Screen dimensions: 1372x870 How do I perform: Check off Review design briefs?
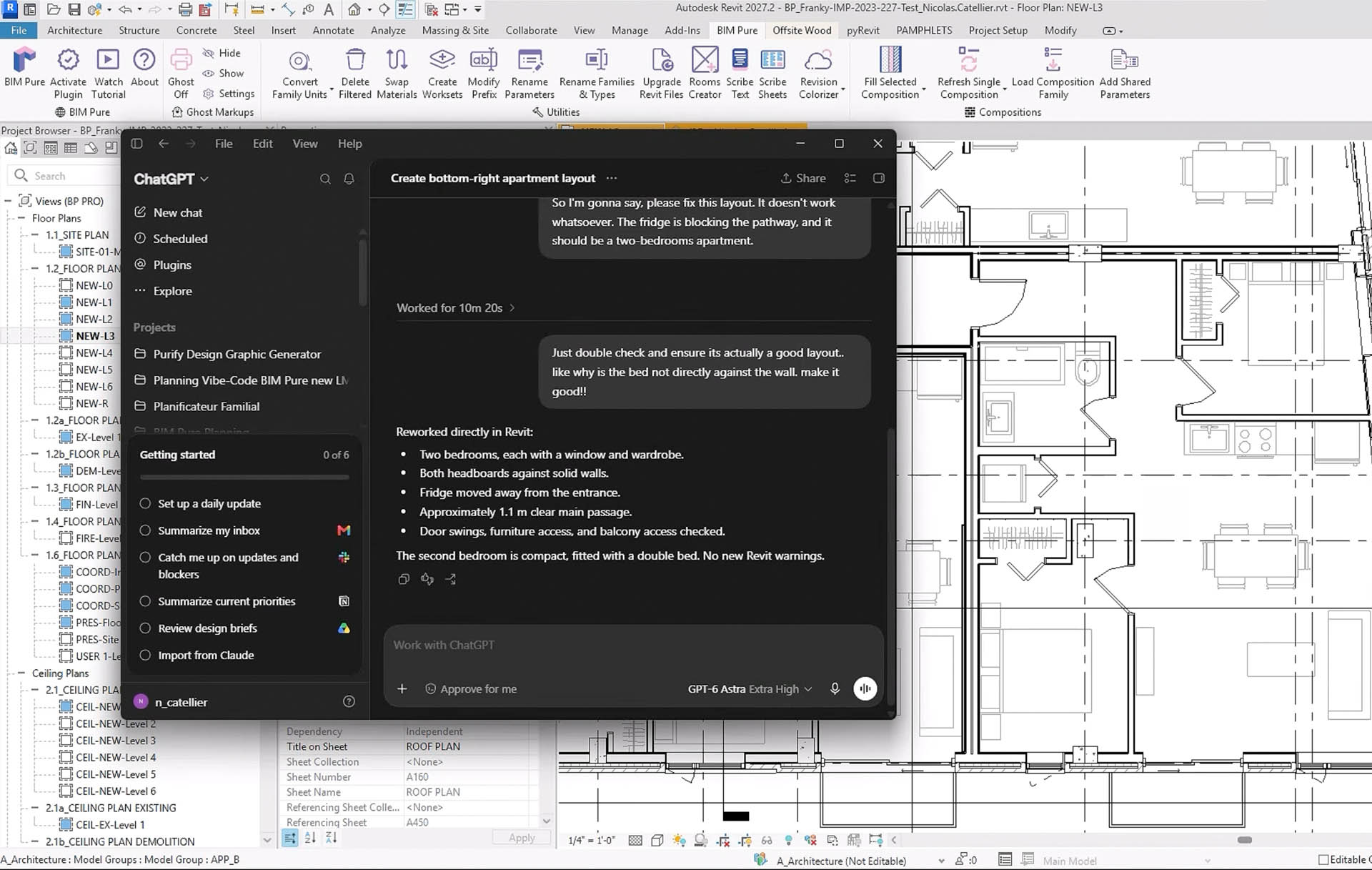click(145, 628)
